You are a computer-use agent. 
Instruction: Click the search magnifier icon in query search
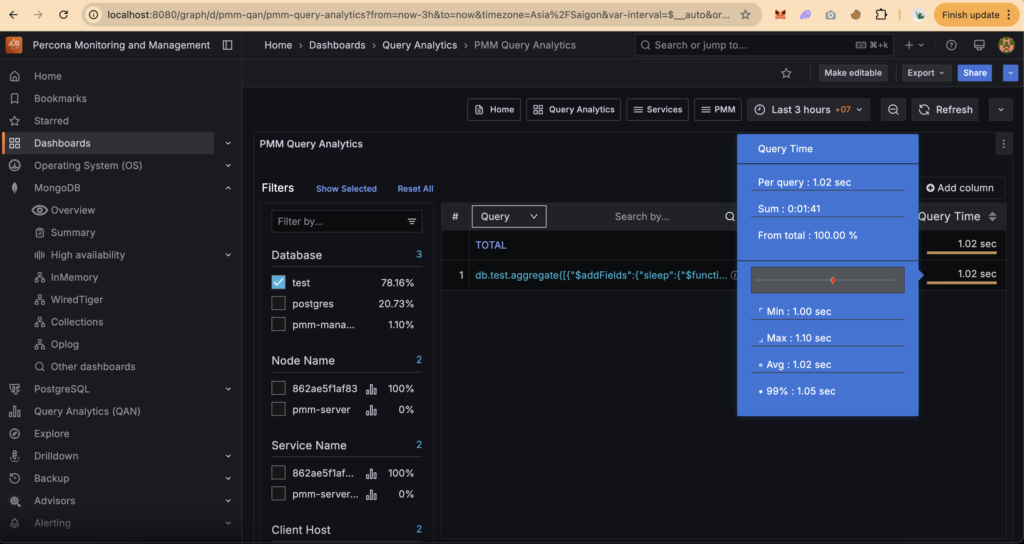pos(729,217)
